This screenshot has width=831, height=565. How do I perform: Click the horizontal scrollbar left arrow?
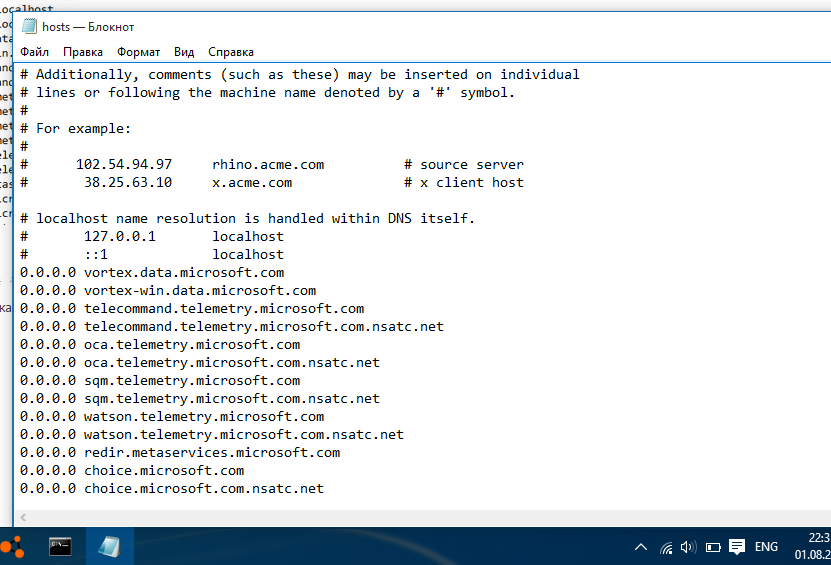click(x=23, y=517)
